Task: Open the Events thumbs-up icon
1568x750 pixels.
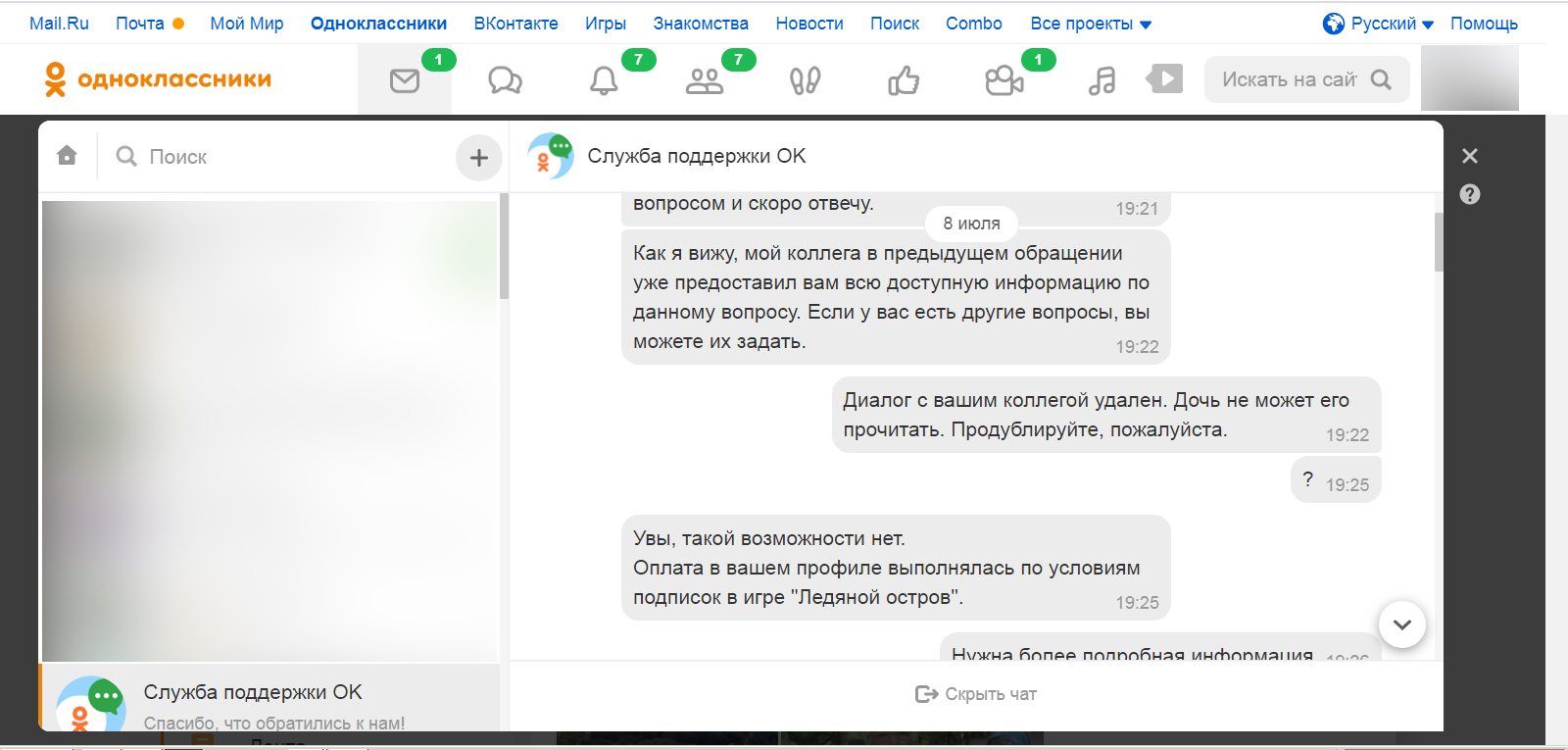Action: click(x=904, y=80)
